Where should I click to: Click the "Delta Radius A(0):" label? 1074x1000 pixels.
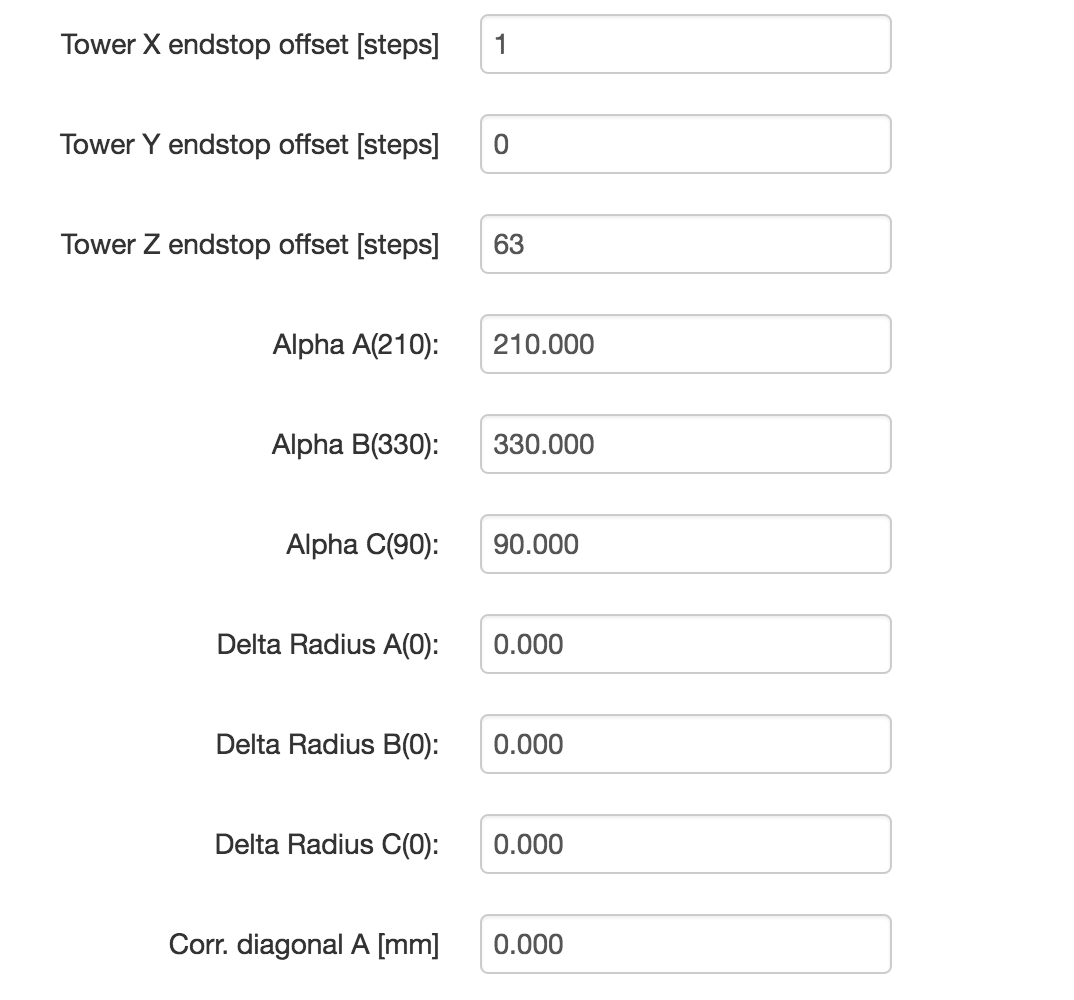(328, 645)
